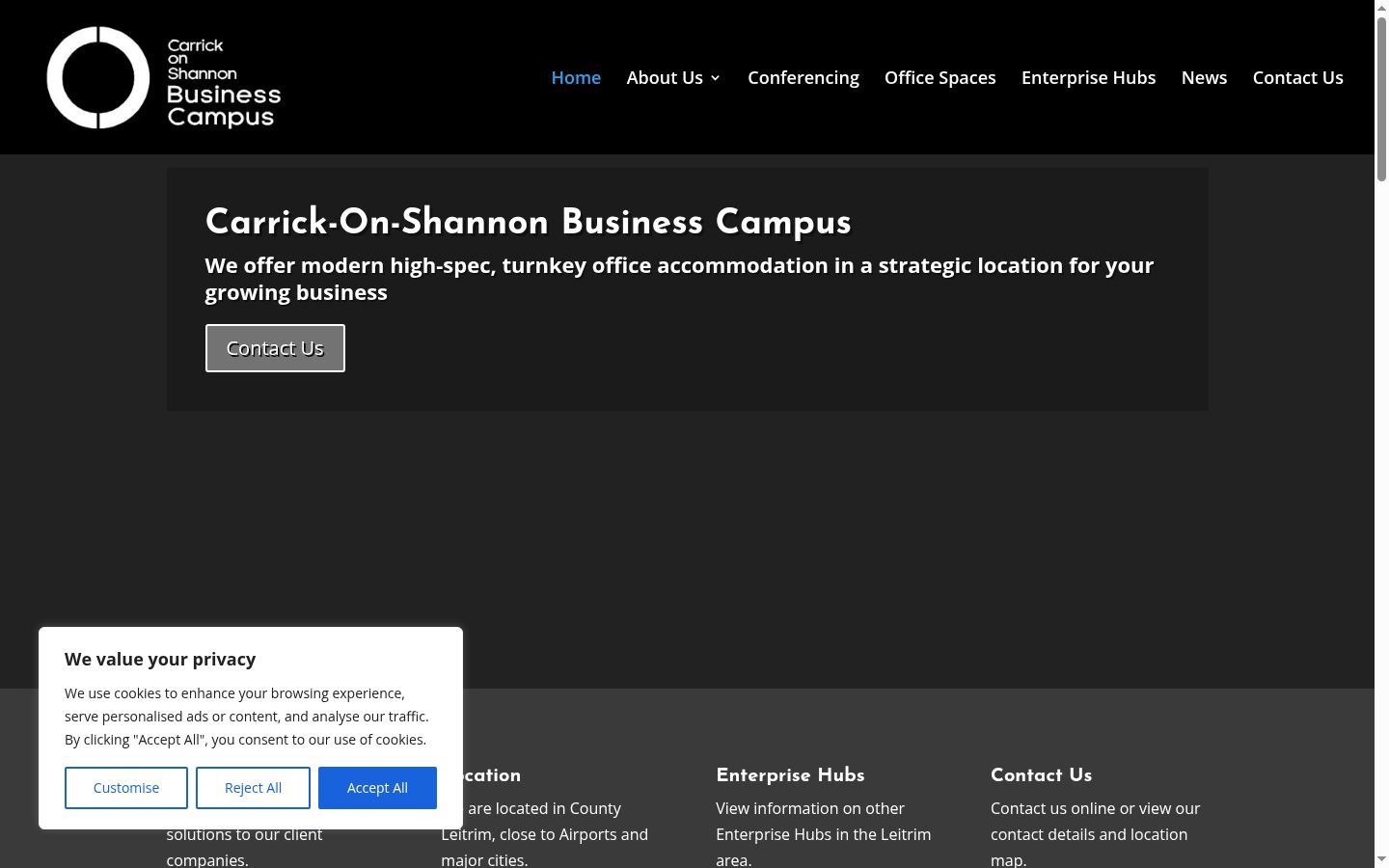Click the Carrick-On-Shannon Business Campus headline
1389x868 pixels.
tap(528, 222)
